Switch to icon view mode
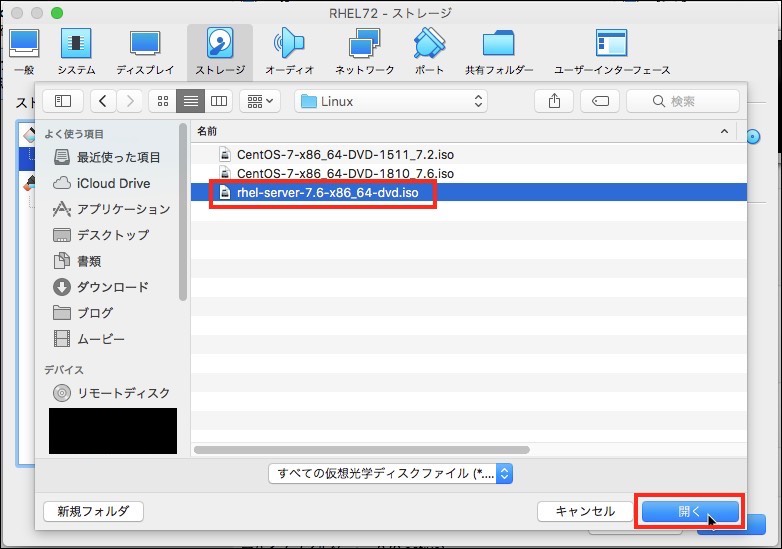Viewport: 782px width, 549px height. pos(162,101)
